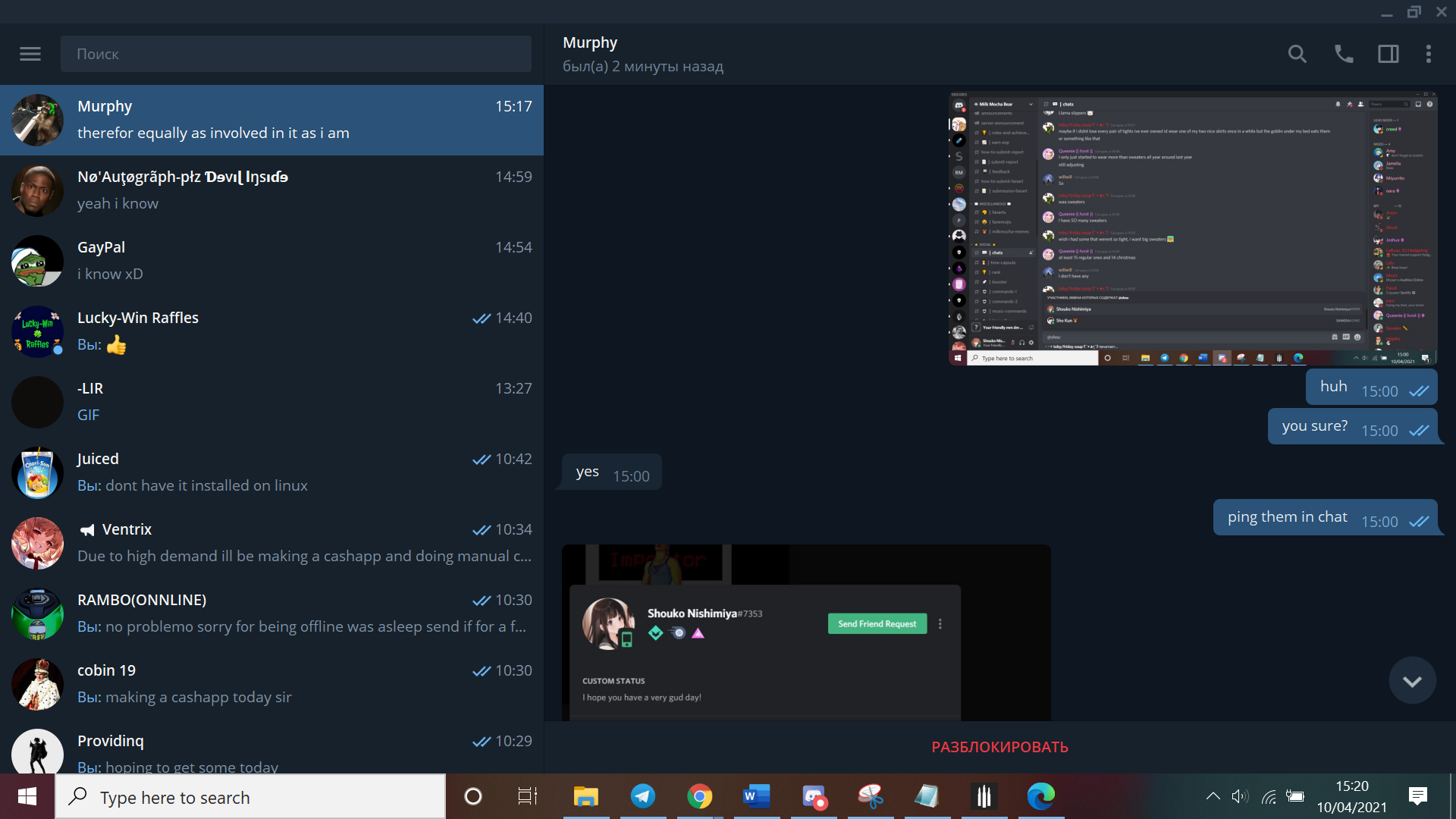
Task: Open the GayPal chat
Action: (x=271, y=261)
